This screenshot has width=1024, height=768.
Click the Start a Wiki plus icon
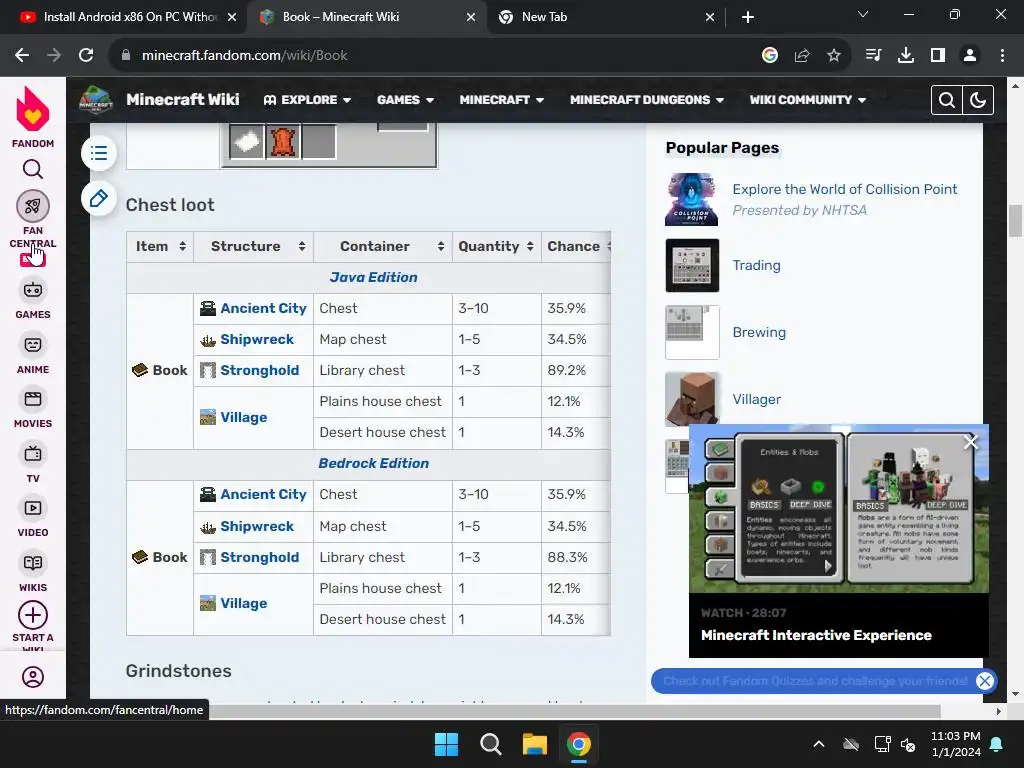click(x=33, y=615)
